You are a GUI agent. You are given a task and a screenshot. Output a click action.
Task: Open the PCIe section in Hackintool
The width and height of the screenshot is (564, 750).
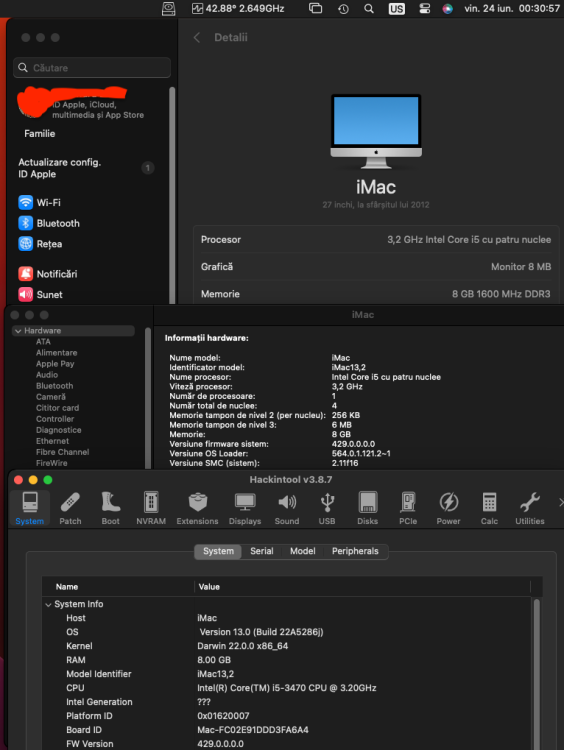point(408,508)
